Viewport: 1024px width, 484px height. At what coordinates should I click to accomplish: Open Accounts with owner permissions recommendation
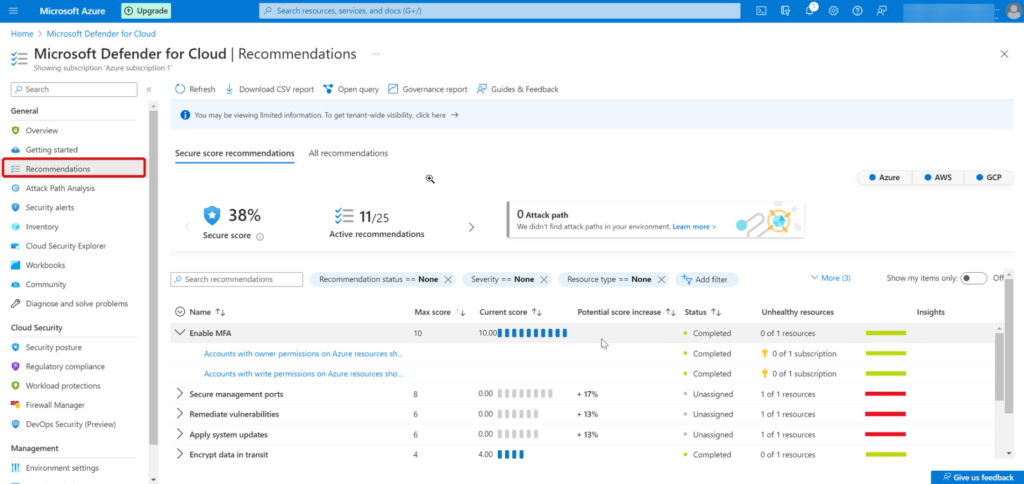point(303,354)
